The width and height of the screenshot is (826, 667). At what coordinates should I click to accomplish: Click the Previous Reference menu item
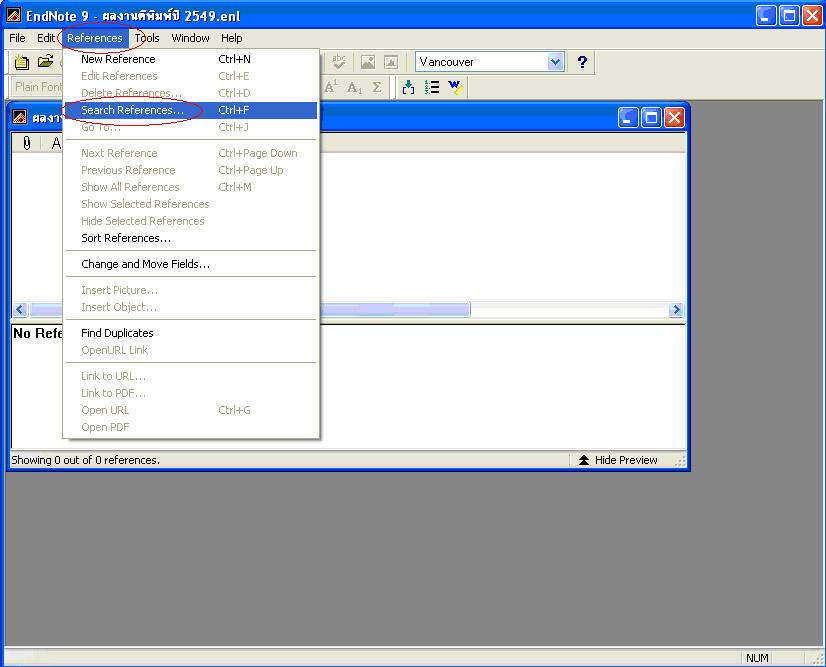click(x=191, y=170)
